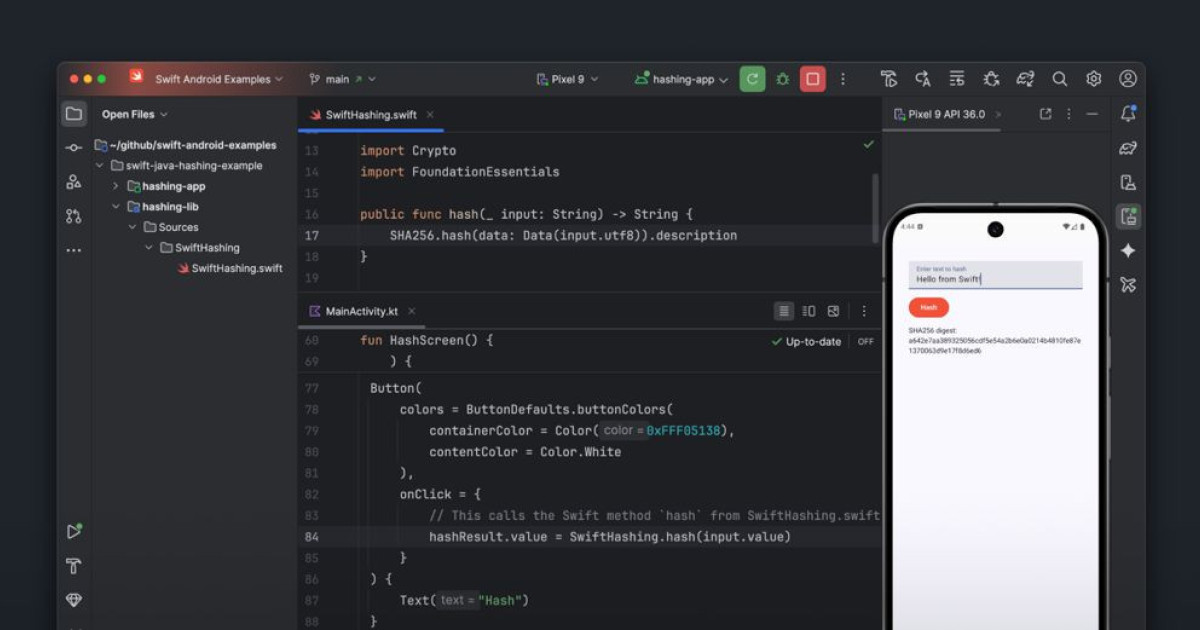Toggle the OFF interactive preview indicator
Image resolution: width=1200 pixels, height=630 pixels.
tap(865, 342)
